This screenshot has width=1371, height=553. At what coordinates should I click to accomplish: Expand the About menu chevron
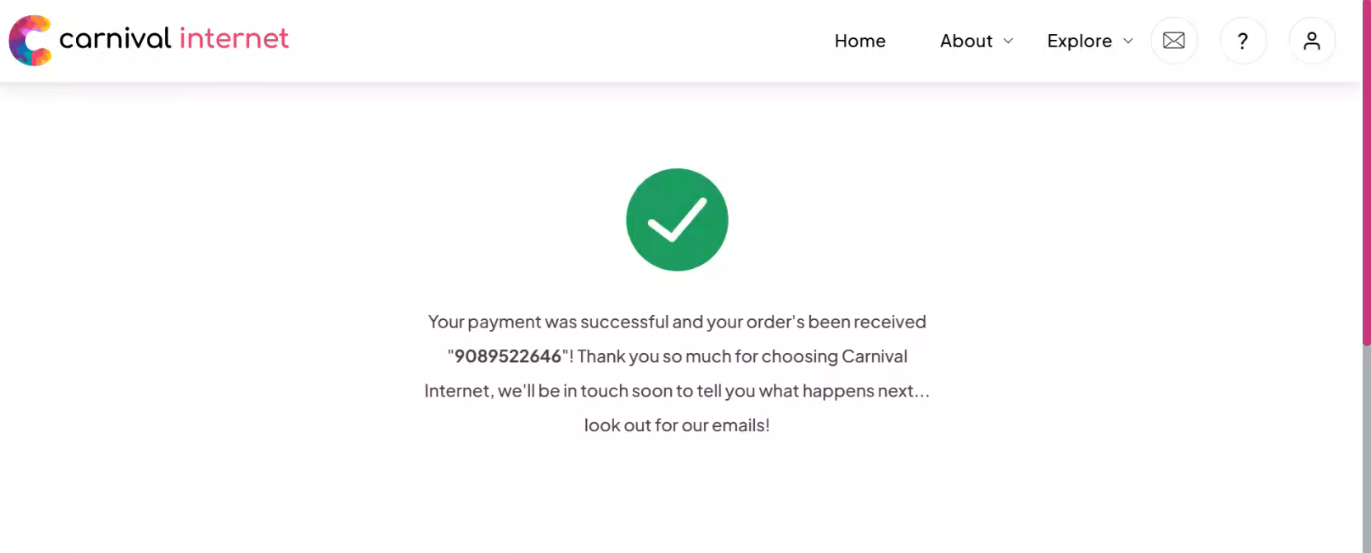coord(1008,41)
